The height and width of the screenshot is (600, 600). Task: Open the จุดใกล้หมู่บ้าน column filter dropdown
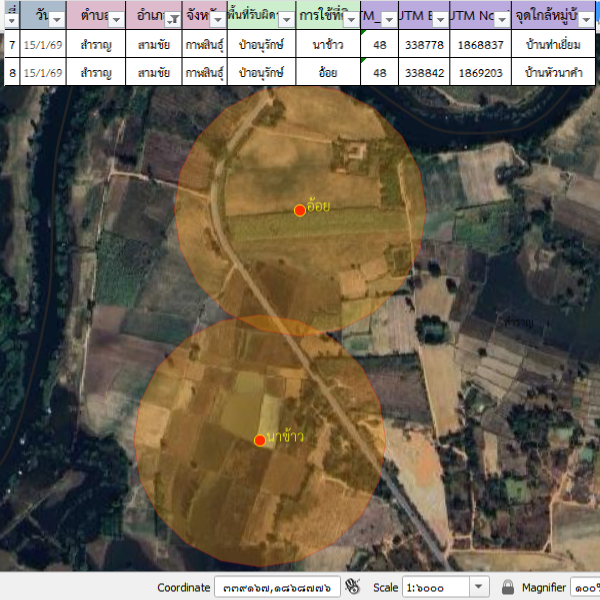coord(588,19)
